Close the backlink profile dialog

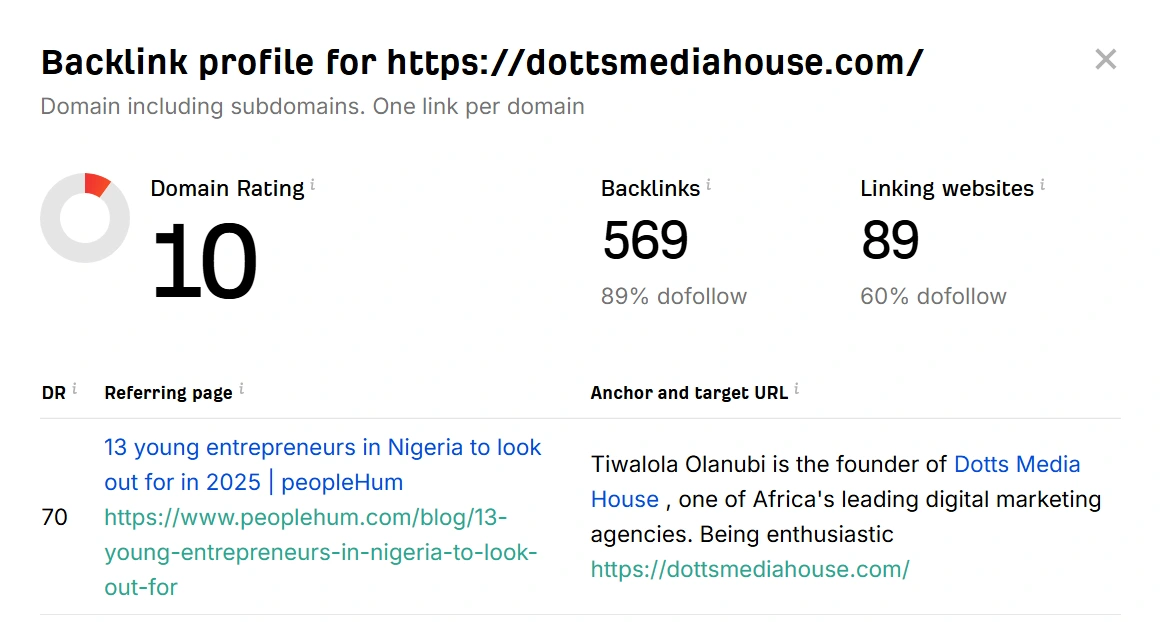(1105, 60)
